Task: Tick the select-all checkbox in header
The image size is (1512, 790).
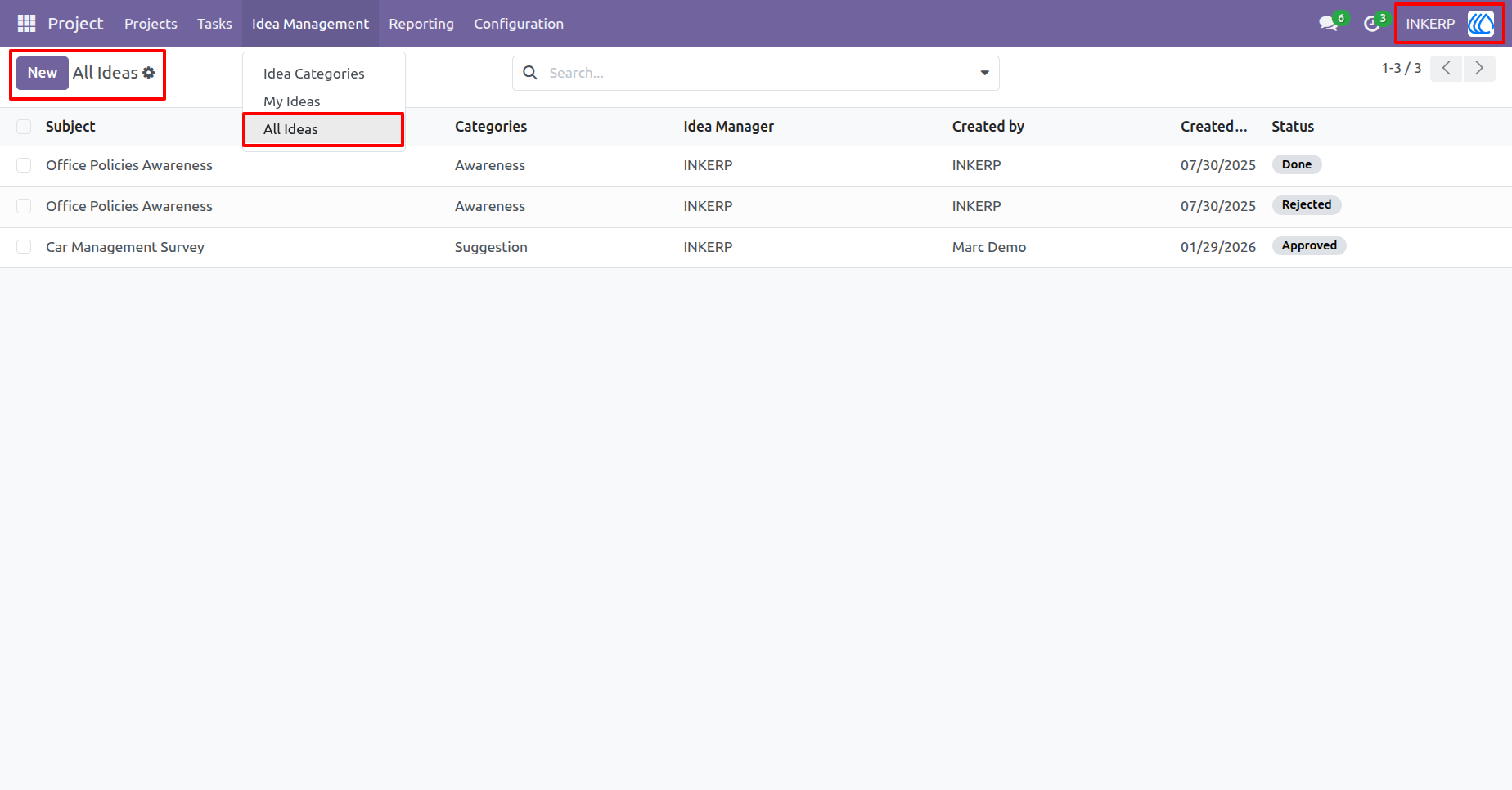Action: click(24, 127)
